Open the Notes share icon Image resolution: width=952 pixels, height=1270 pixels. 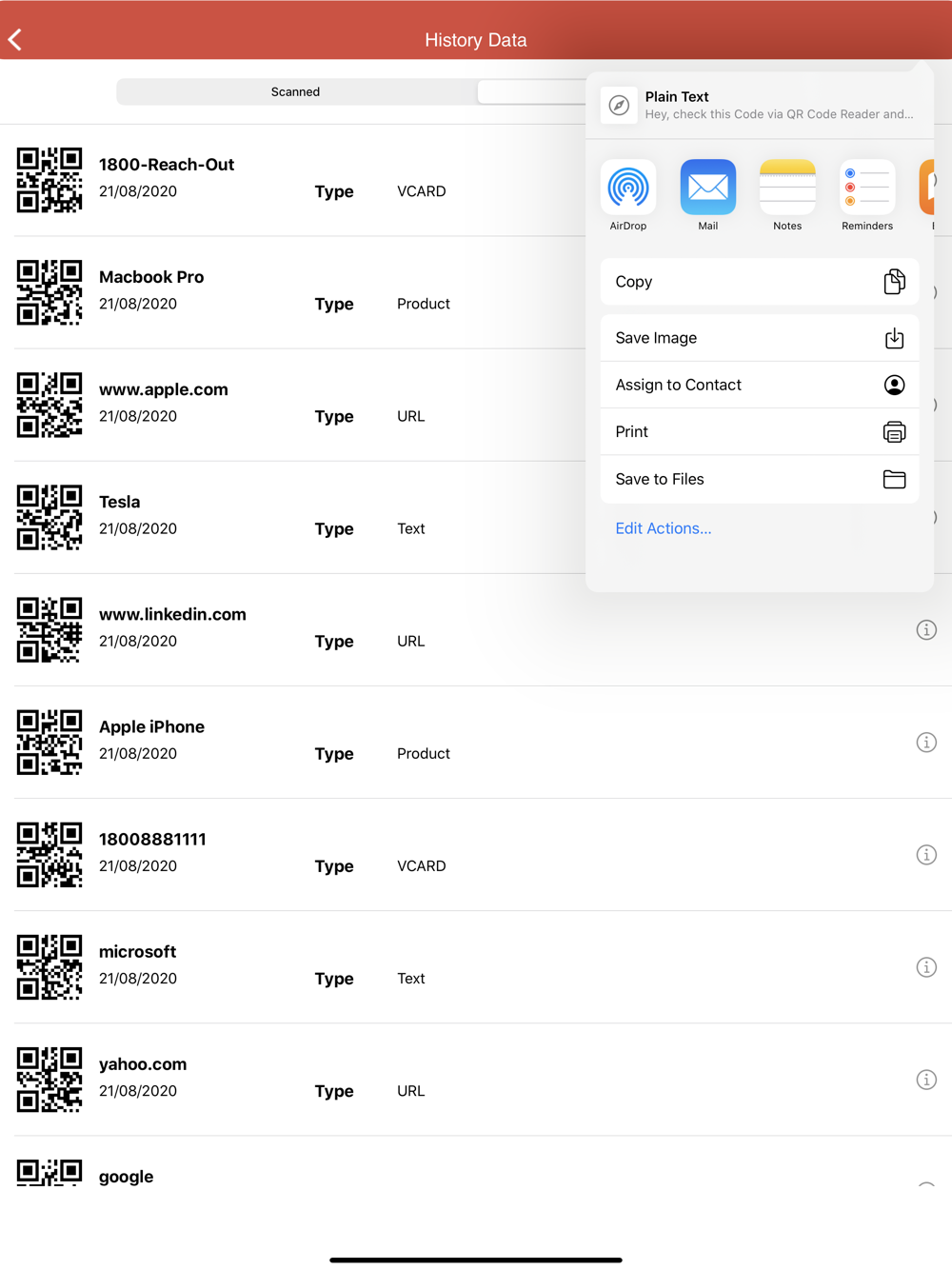787,187
